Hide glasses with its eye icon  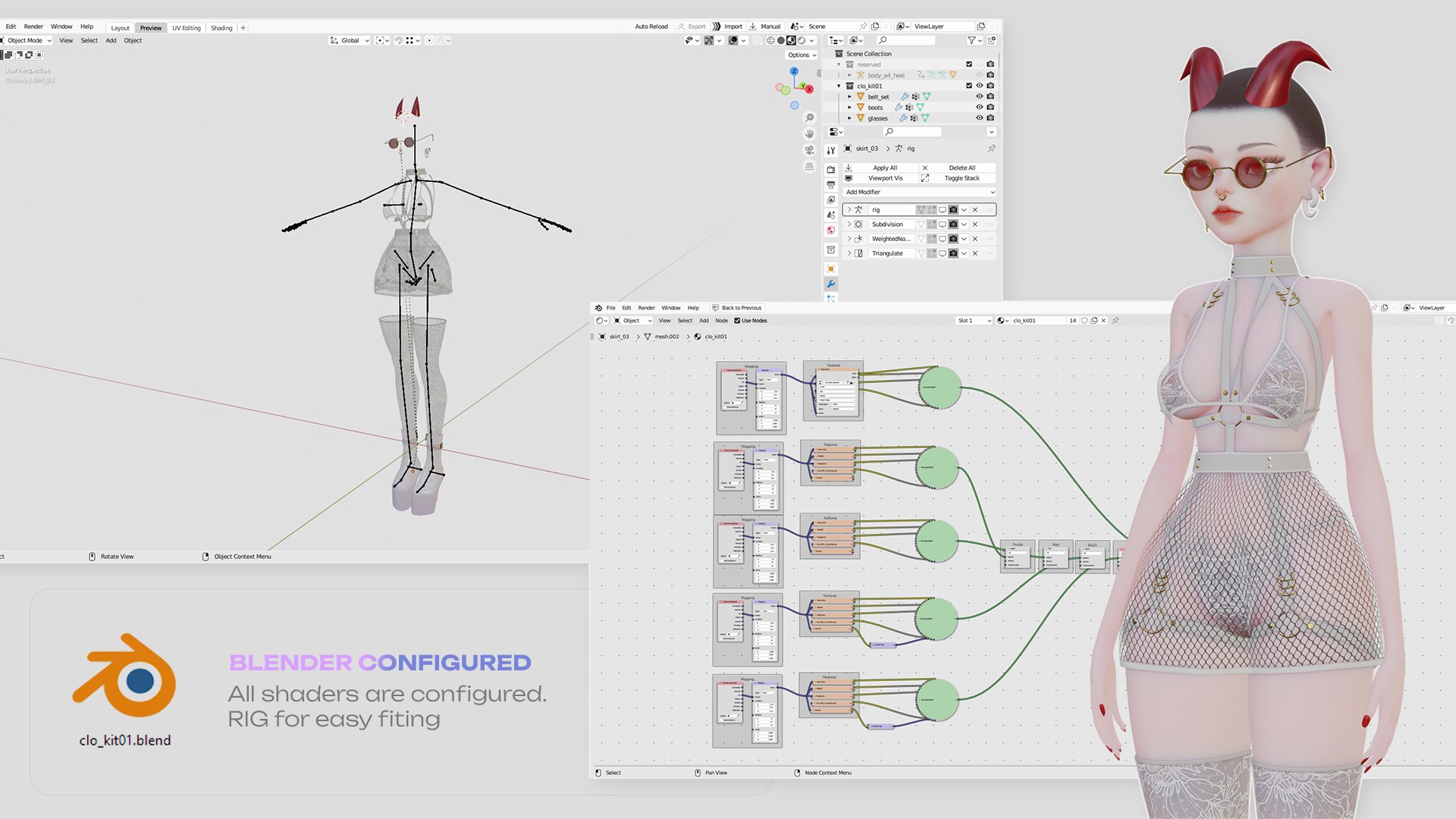pyautogui.click(x=979, y=118)
